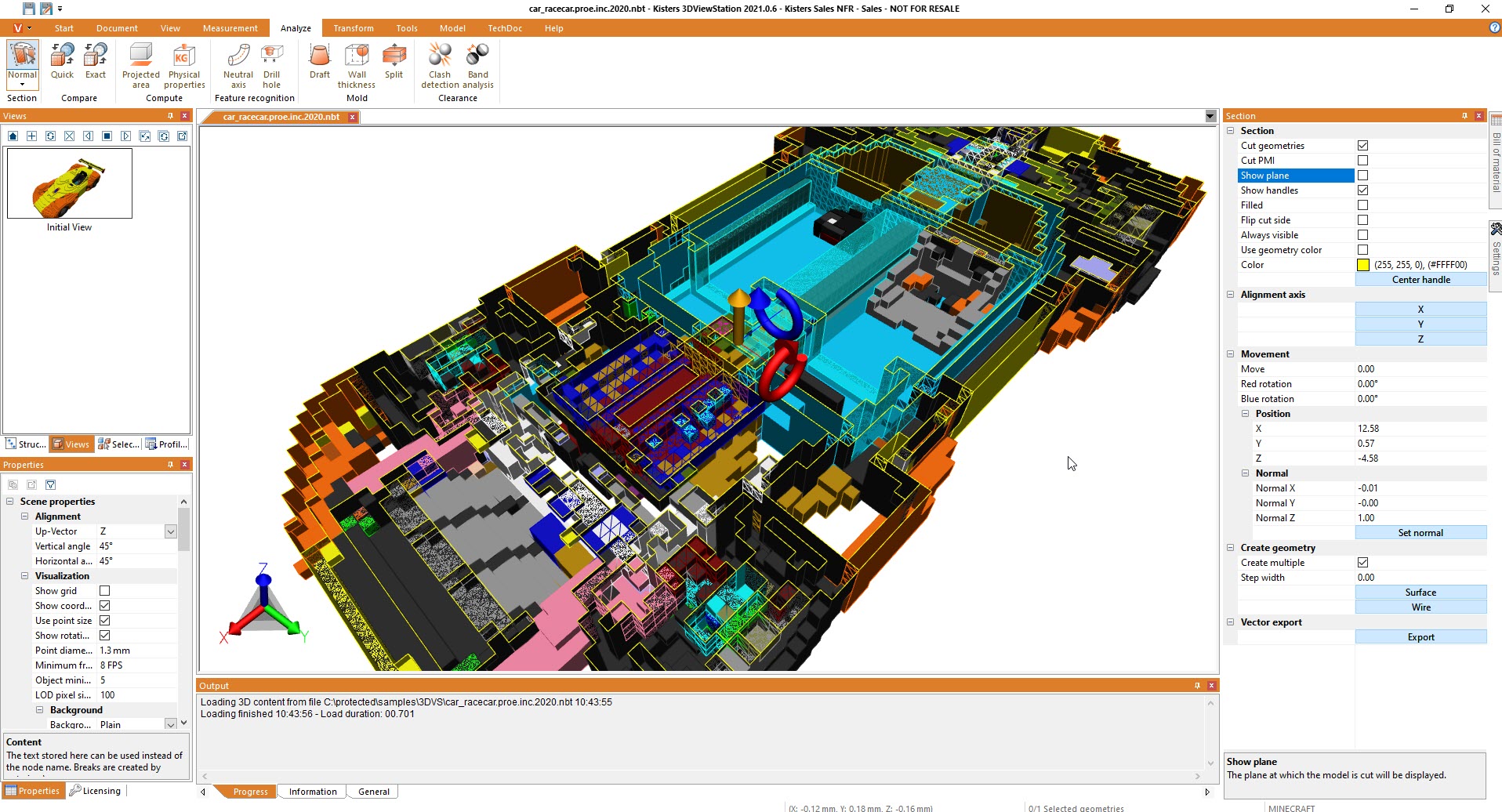
Task: Uncheck the Cut geometries checkbox
Action: click(x=1362, y=146)
